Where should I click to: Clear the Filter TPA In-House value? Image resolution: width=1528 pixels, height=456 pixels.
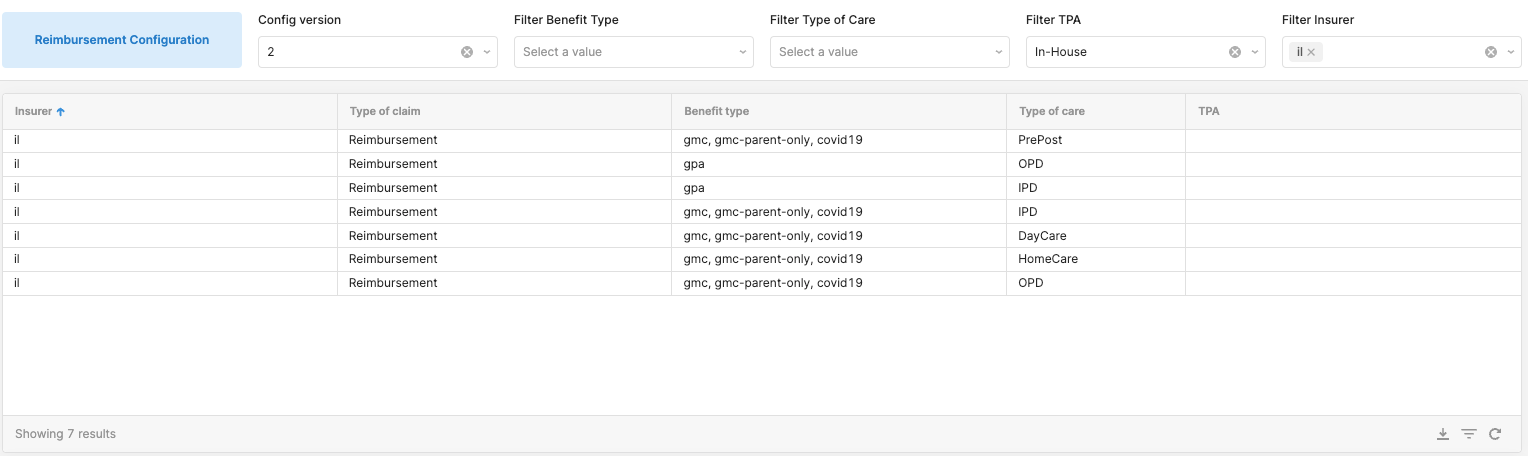[x=1235, y=52]
